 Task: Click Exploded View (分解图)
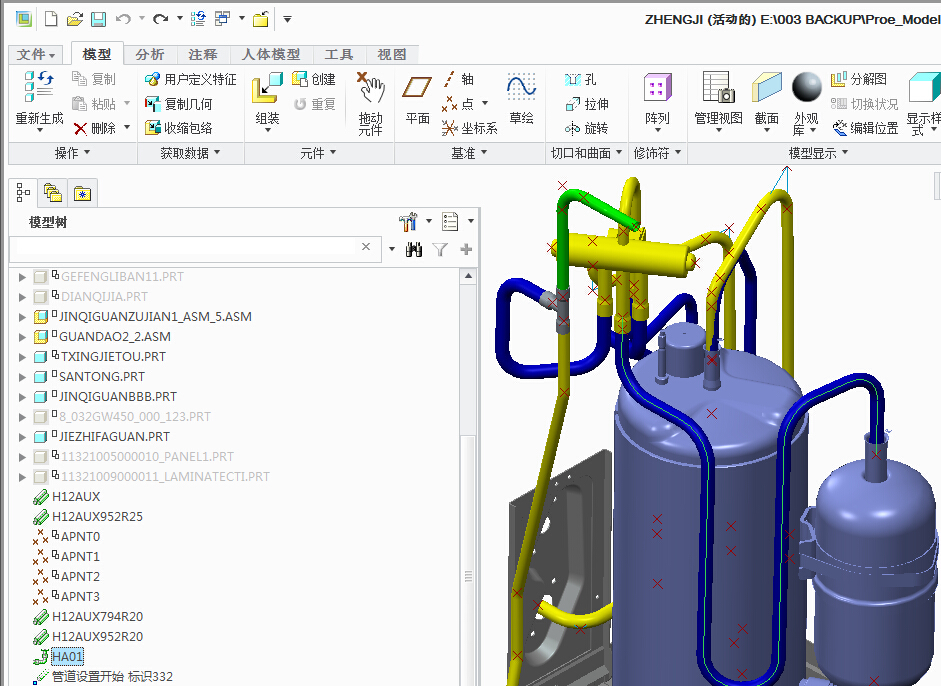(859, 79)
